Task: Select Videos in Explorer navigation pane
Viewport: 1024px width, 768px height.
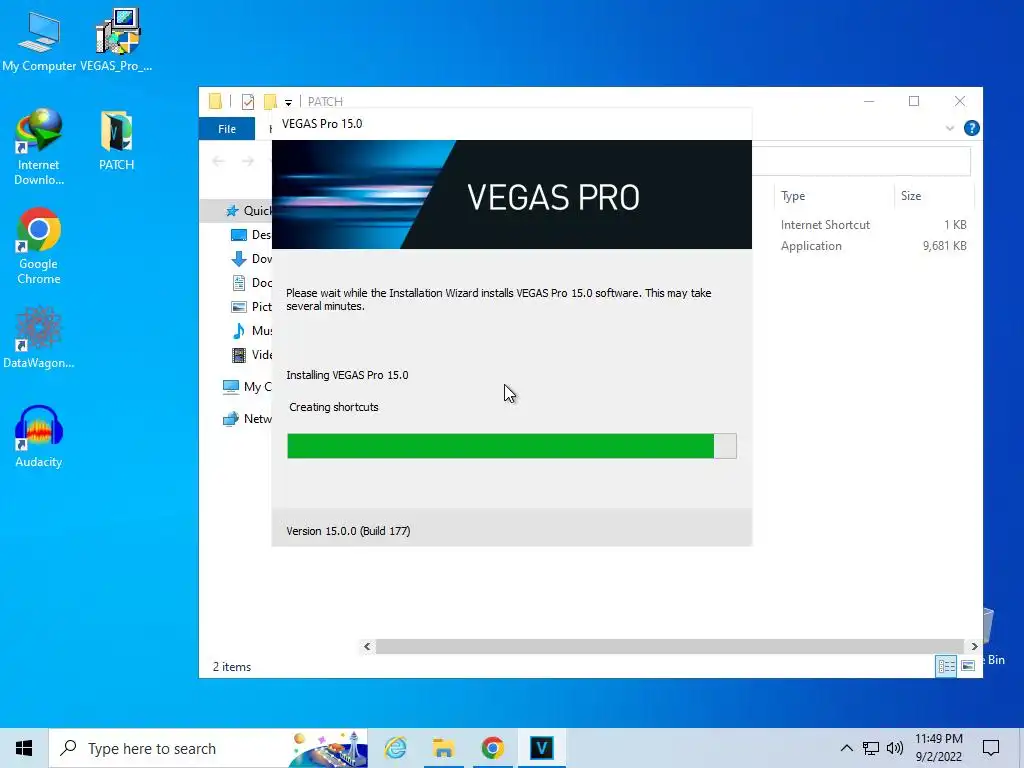Action: point(252,355)
